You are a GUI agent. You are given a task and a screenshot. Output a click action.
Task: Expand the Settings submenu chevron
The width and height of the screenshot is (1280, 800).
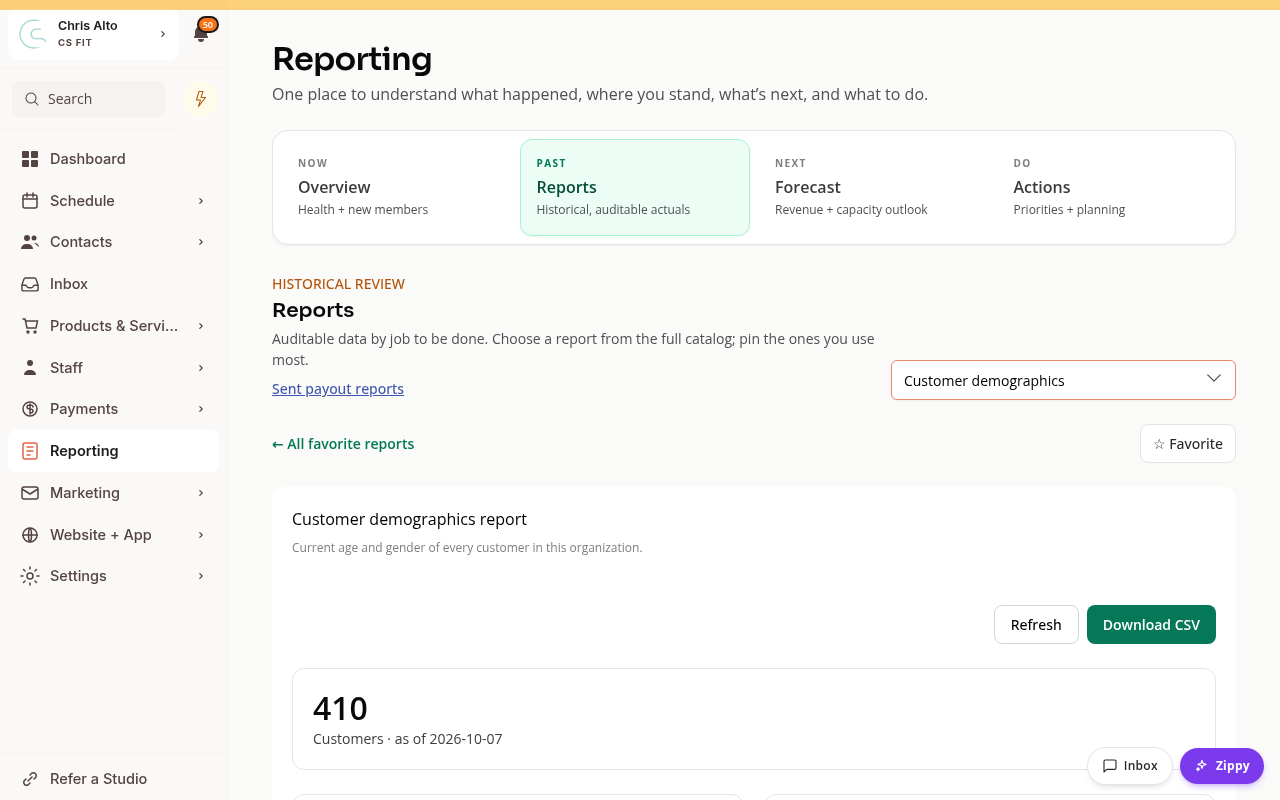coord(201,576)
